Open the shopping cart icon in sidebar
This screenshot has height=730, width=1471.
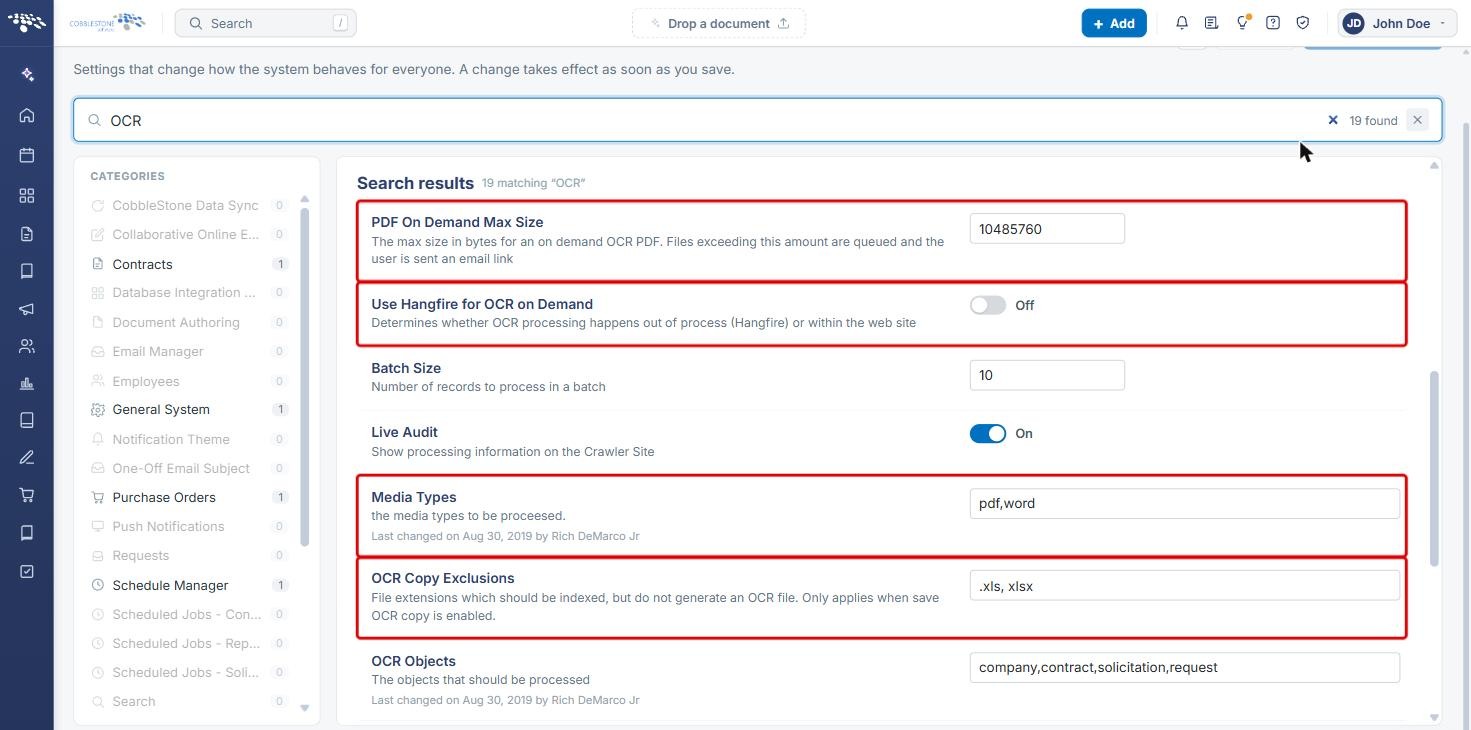click(x=27, y=495)
